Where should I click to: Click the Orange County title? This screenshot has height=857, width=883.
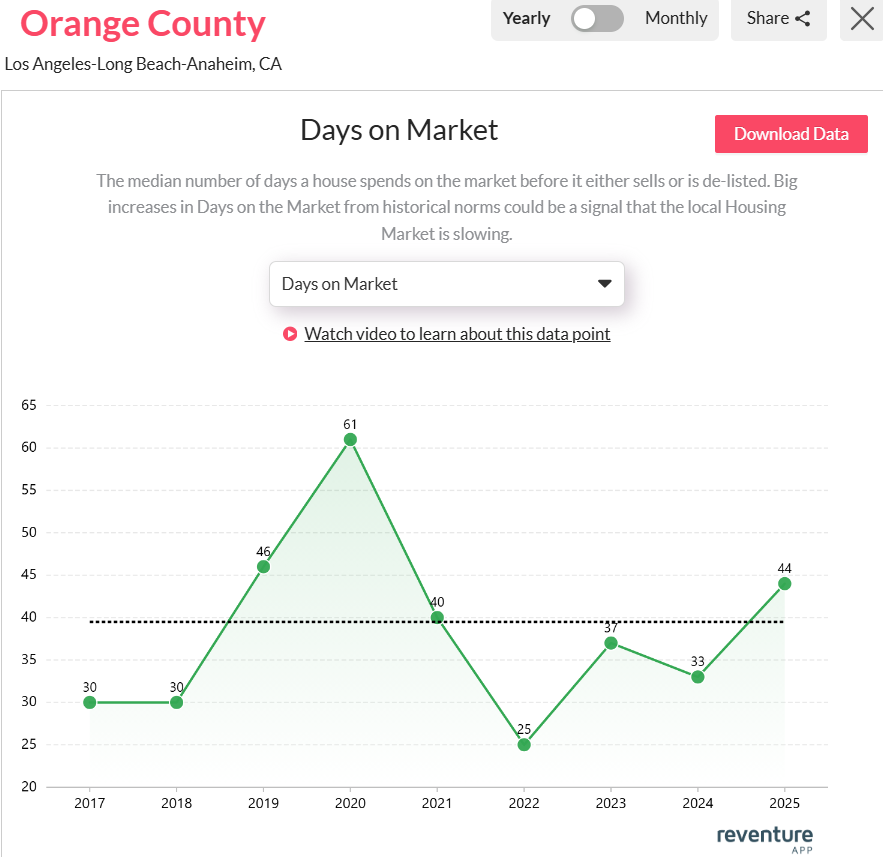[x=142, y=24]
